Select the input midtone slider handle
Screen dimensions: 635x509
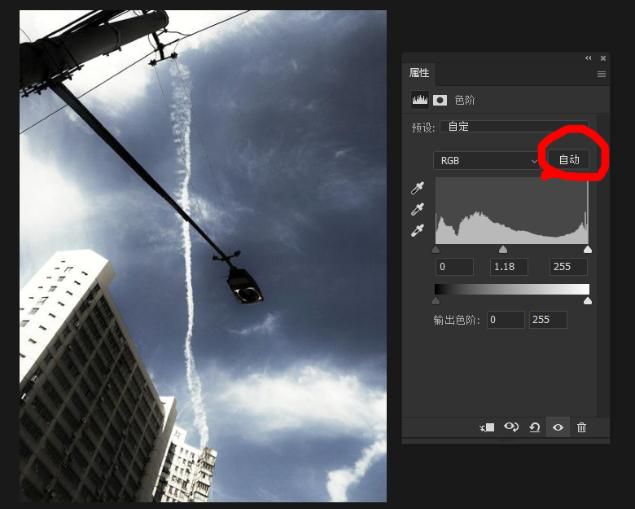503,249
